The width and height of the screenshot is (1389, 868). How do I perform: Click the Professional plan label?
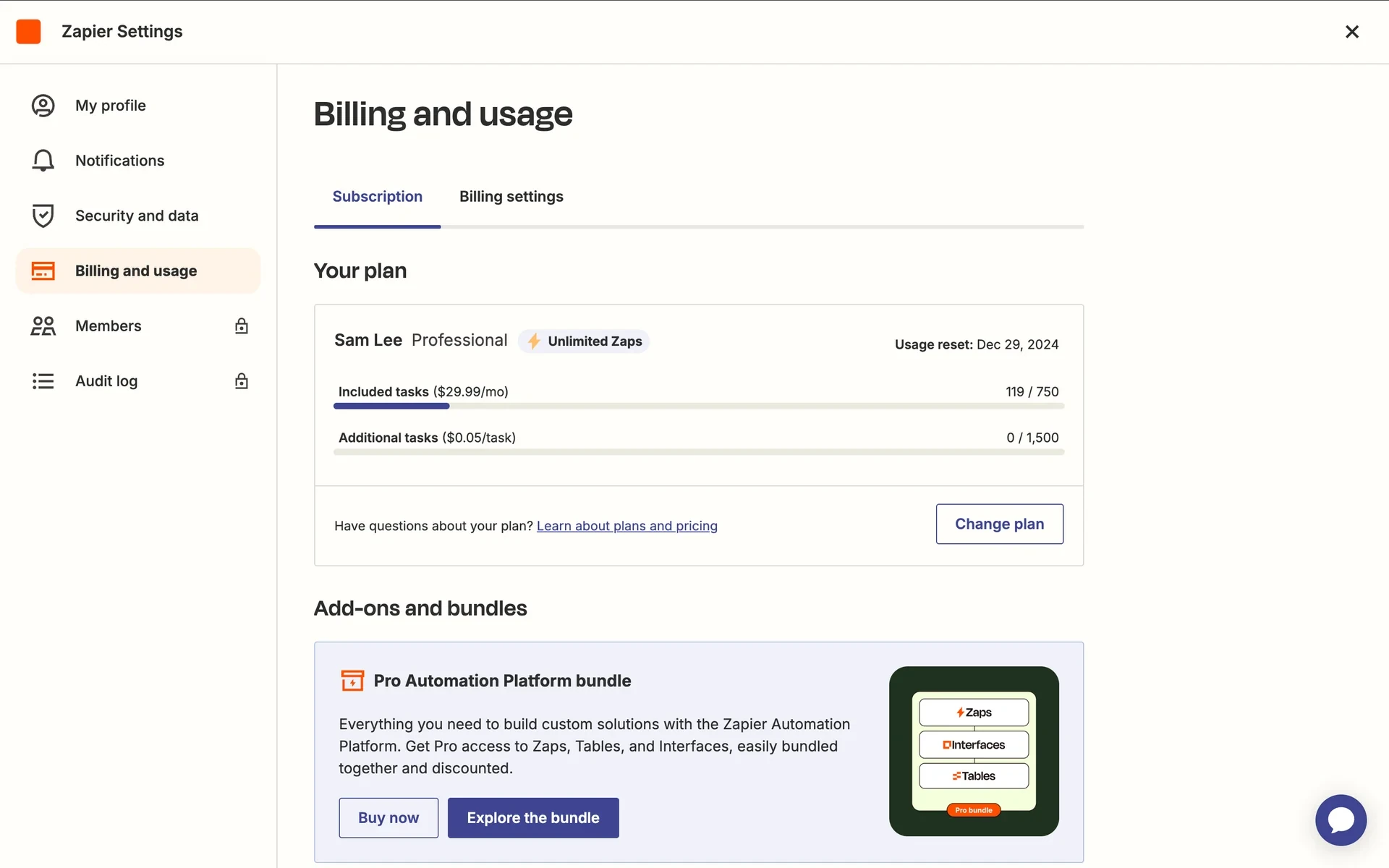[459, 340]
